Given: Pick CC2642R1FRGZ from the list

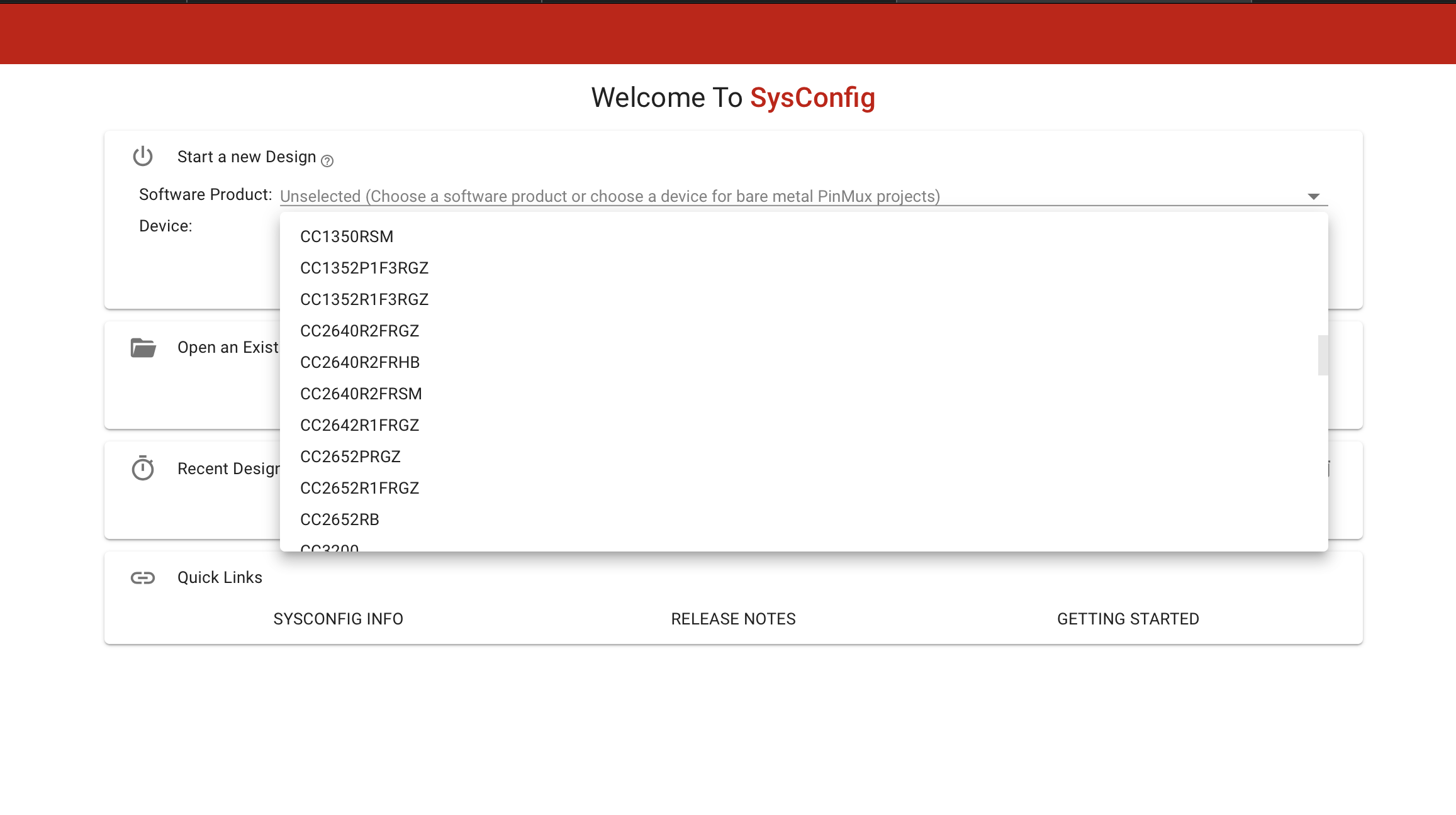Looking at the screenshot, I should [x=359, y=425].
